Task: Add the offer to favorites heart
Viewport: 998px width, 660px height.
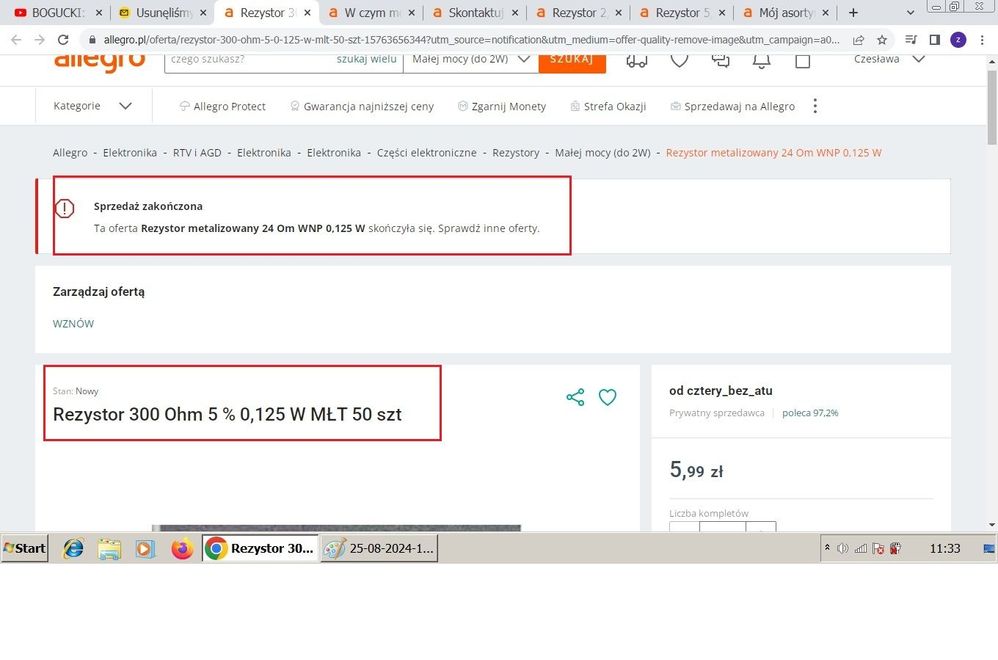Action: (608, 397)
